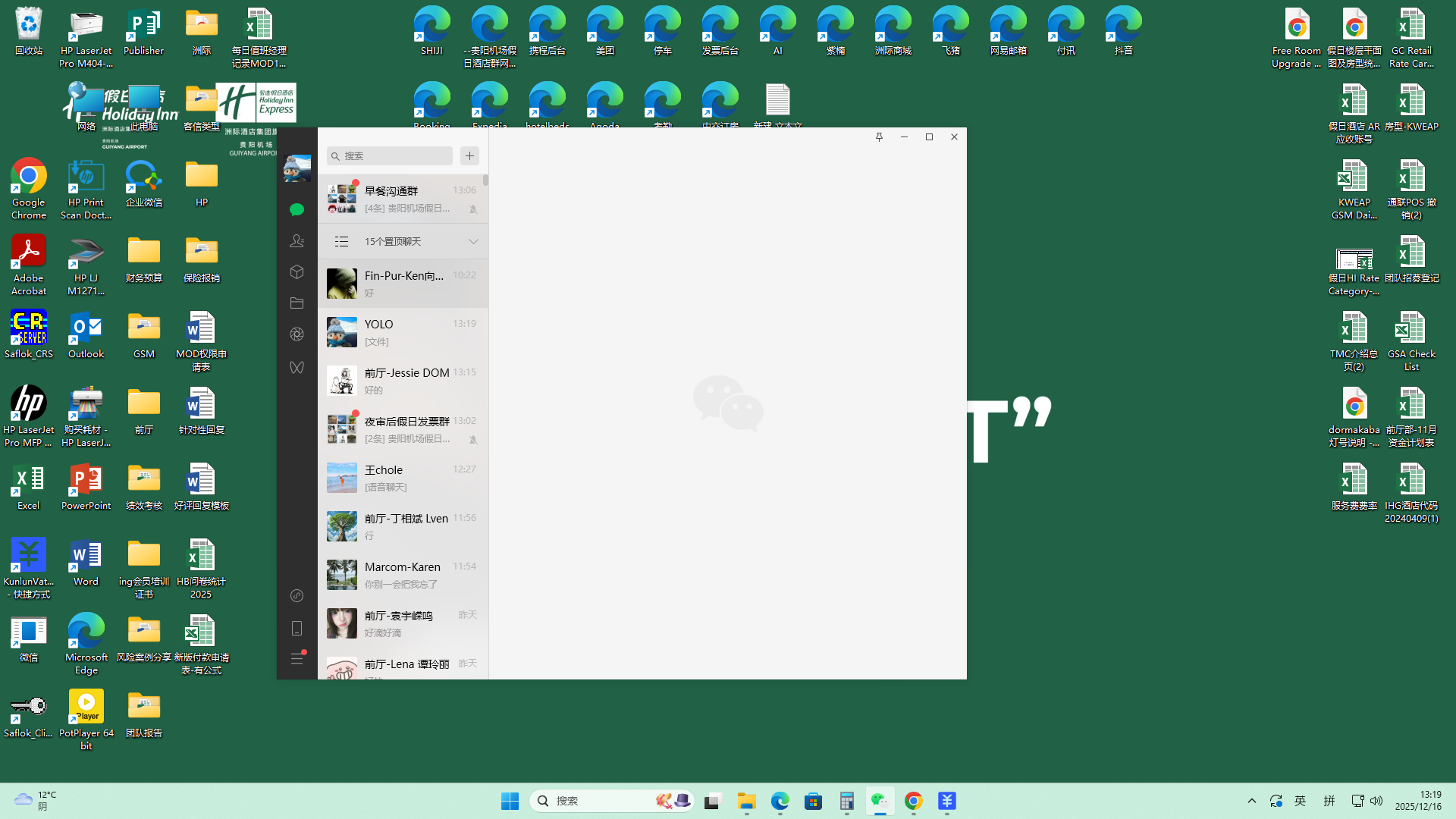Open the 前厅-Jessie DOM conversation

click(x=403, y=381)
